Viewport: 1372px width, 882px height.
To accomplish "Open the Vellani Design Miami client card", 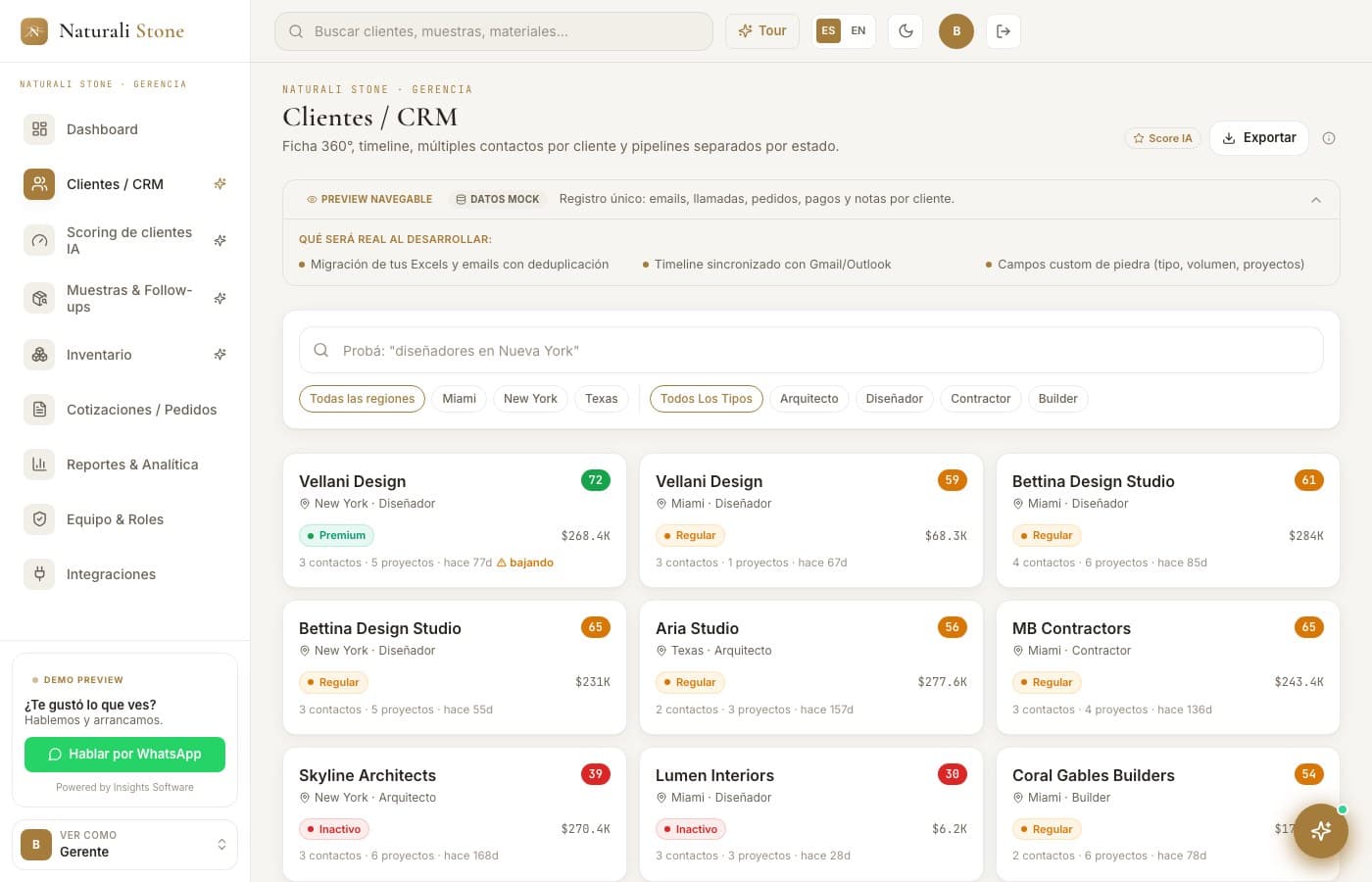I will 811,520.
